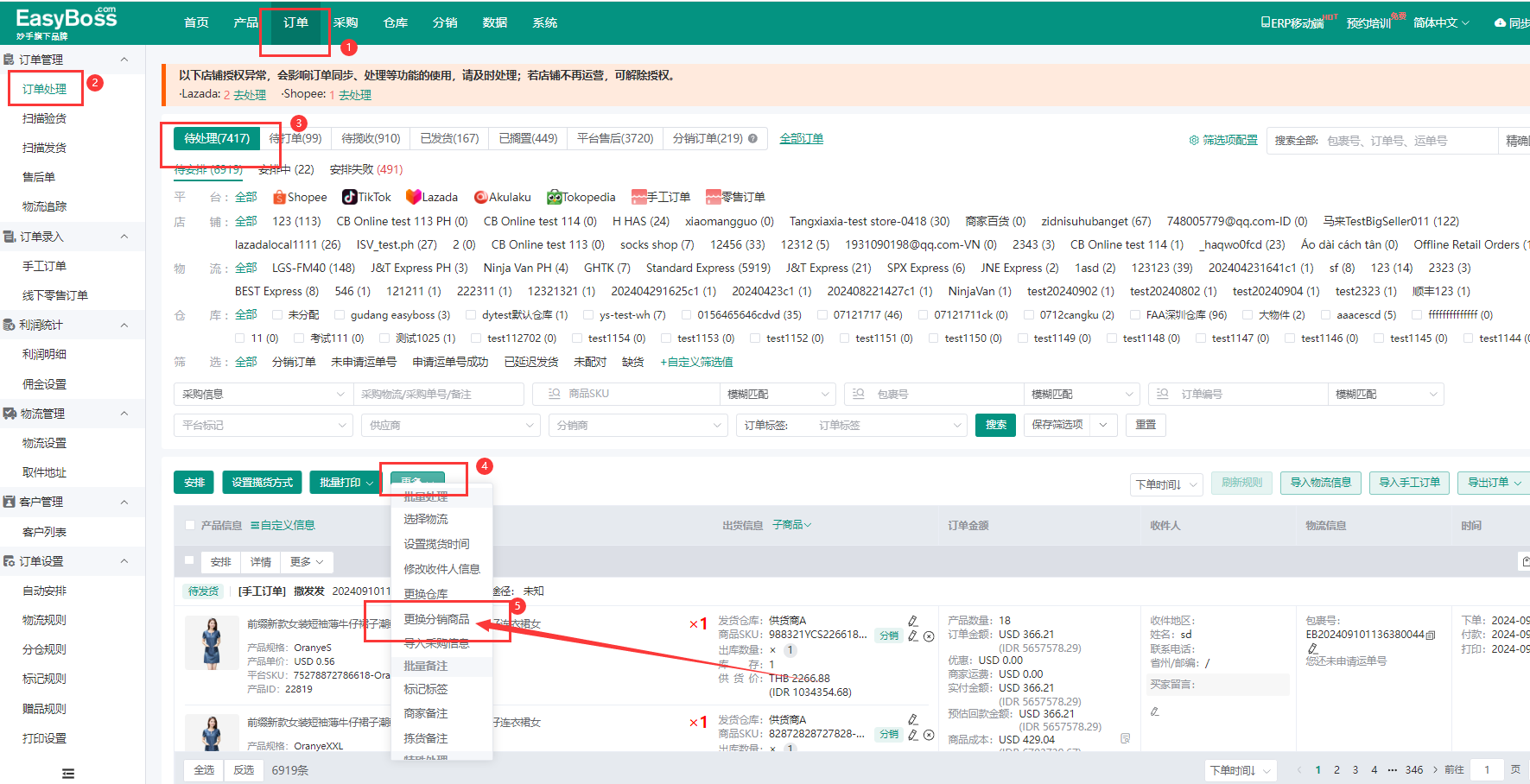The image size is (1530, 784).
Task: Tick select-all checkbox in 产品信息 header
Action: [190, 525]
